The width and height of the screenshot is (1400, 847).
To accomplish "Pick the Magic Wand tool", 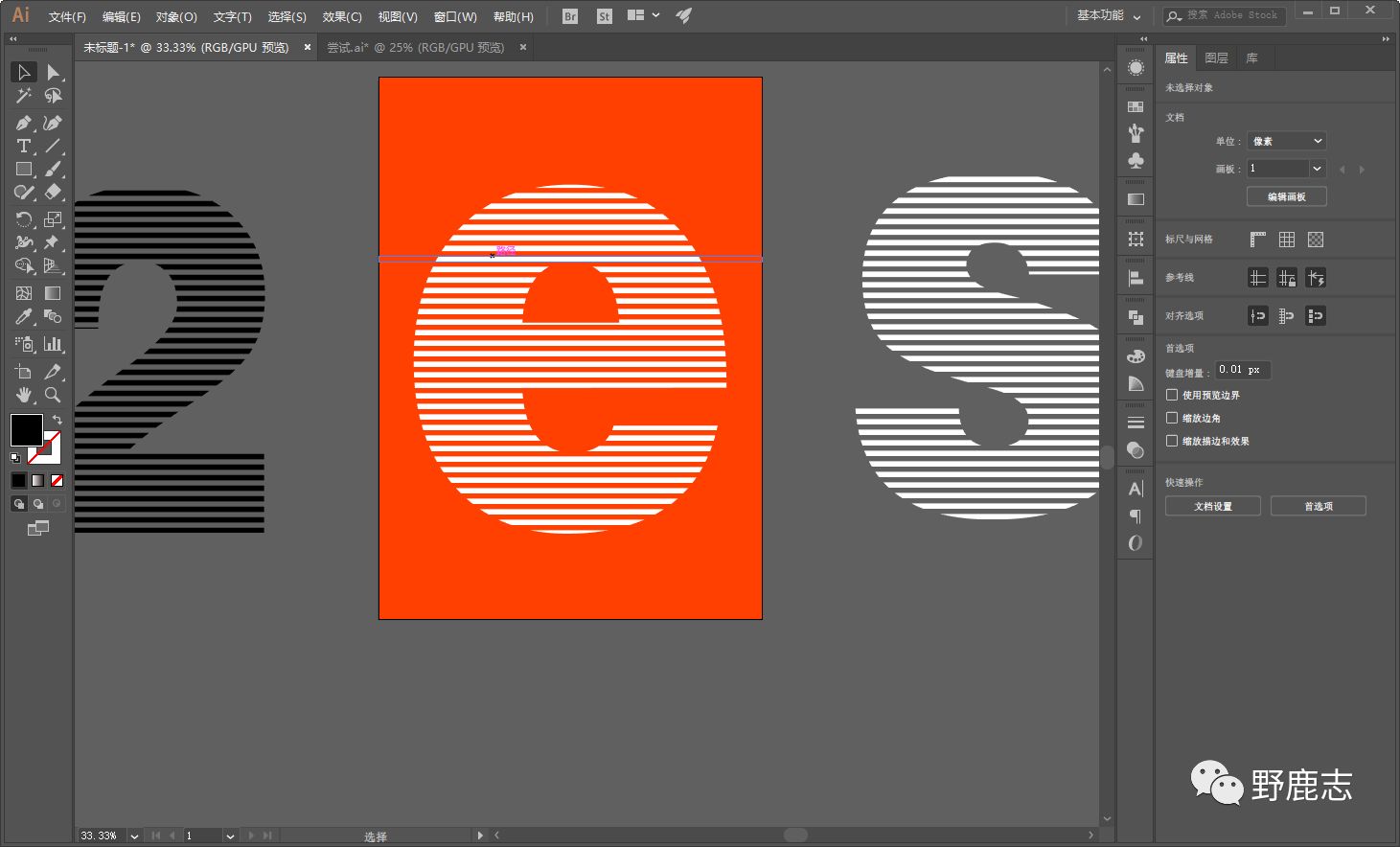I will (x=24, y=96).
